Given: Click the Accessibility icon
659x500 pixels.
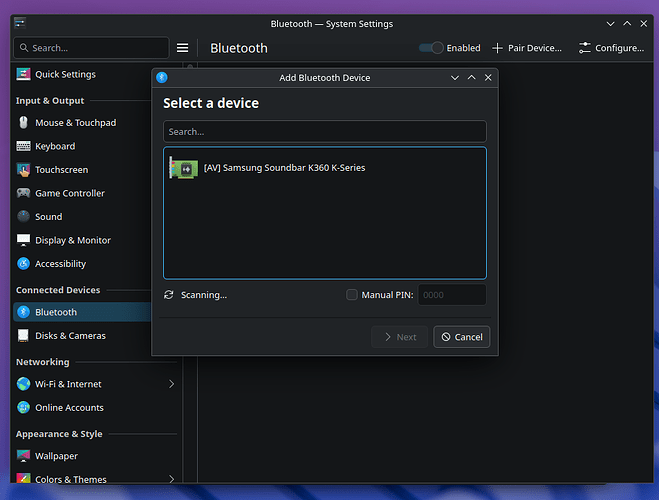Looking at the screenshot, I should click(x=24, y=264).
